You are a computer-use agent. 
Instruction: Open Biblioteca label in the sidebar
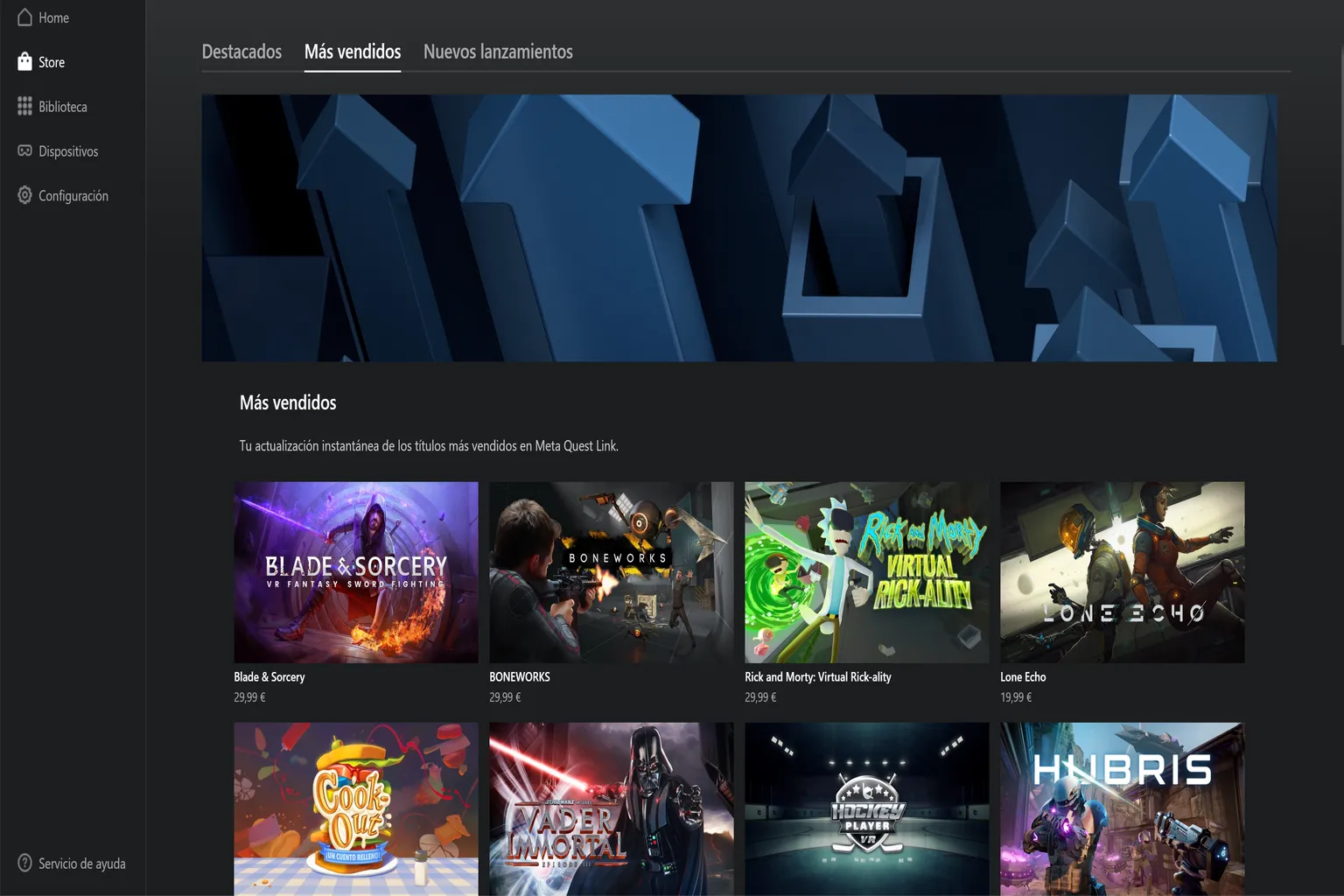tap(63, 107)
